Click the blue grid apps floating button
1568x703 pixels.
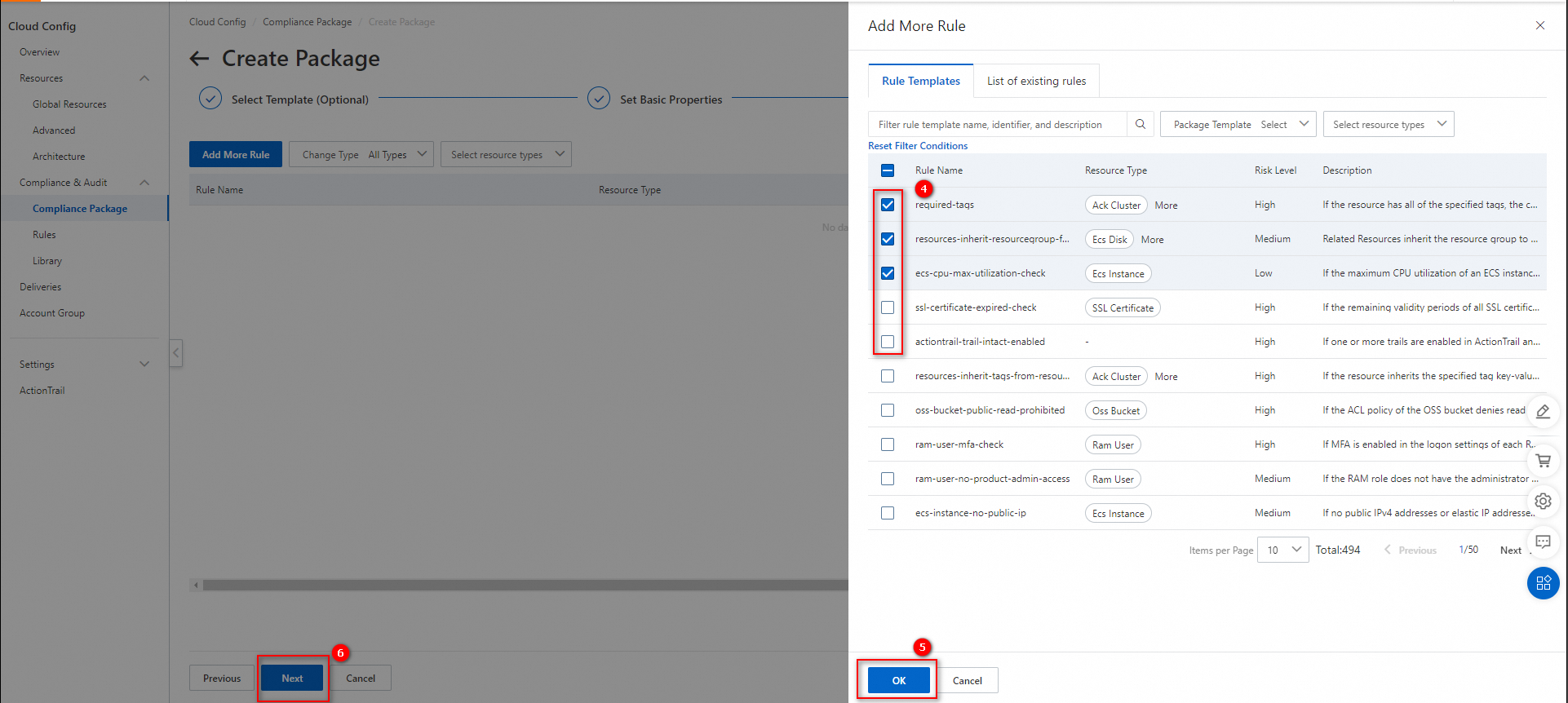(1543, 583)
